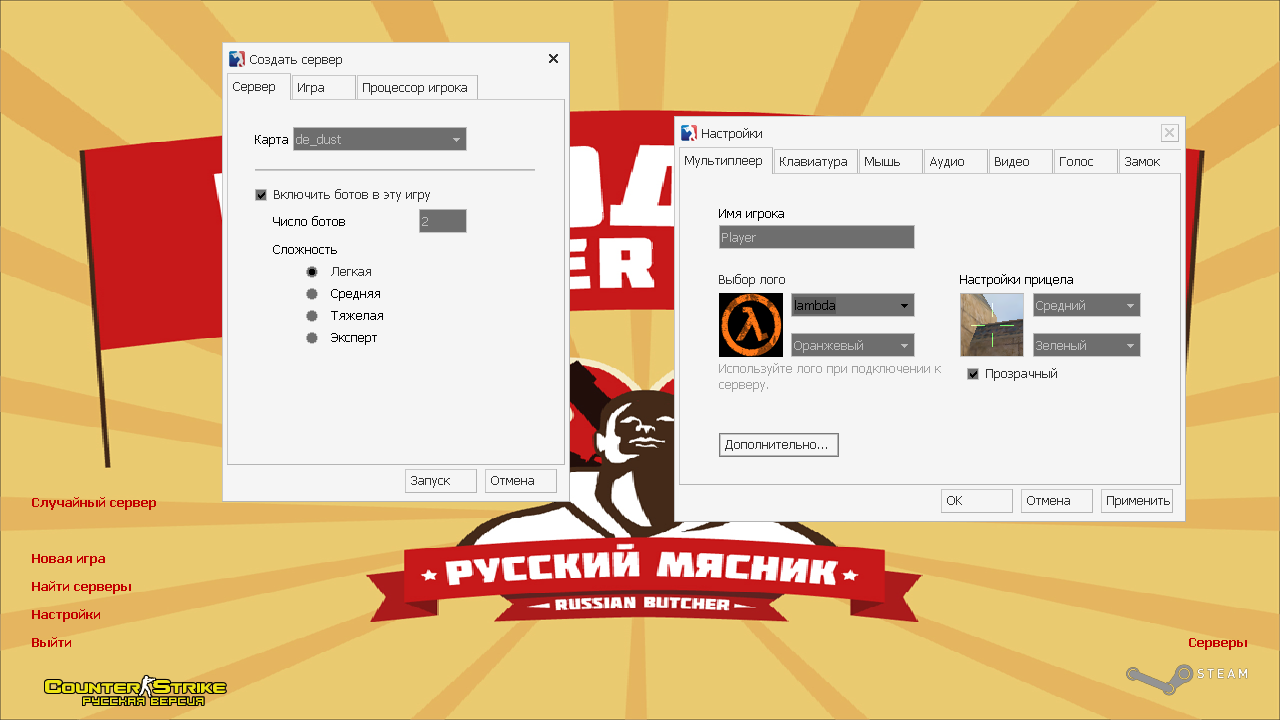Click the crosshair preview thumbnail

(x=991, y=325)
